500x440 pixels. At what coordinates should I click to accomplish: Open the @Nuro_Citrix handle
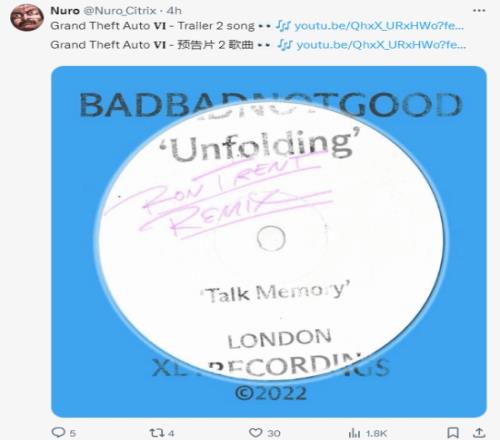pos(119,11)
